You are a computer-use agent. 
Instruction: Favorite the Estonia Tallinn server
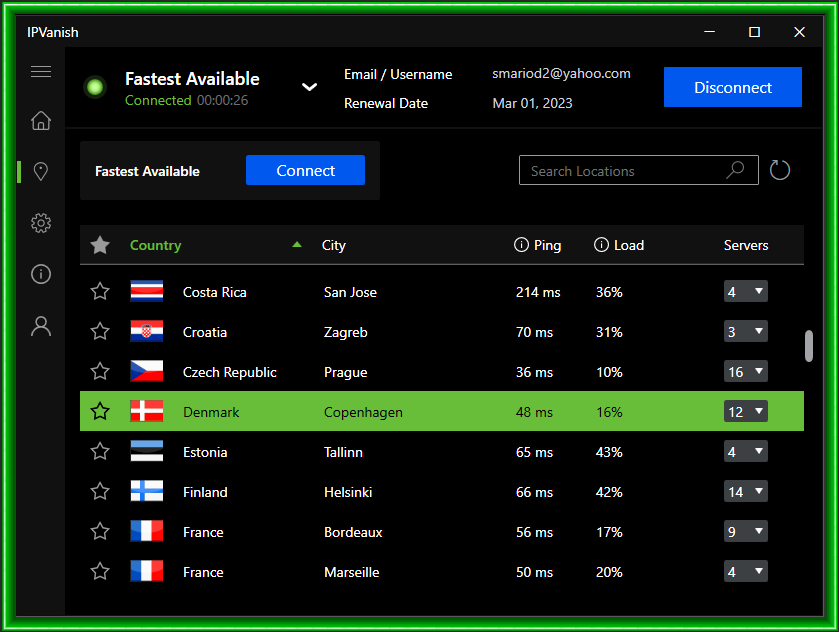[x=100, y=451]
